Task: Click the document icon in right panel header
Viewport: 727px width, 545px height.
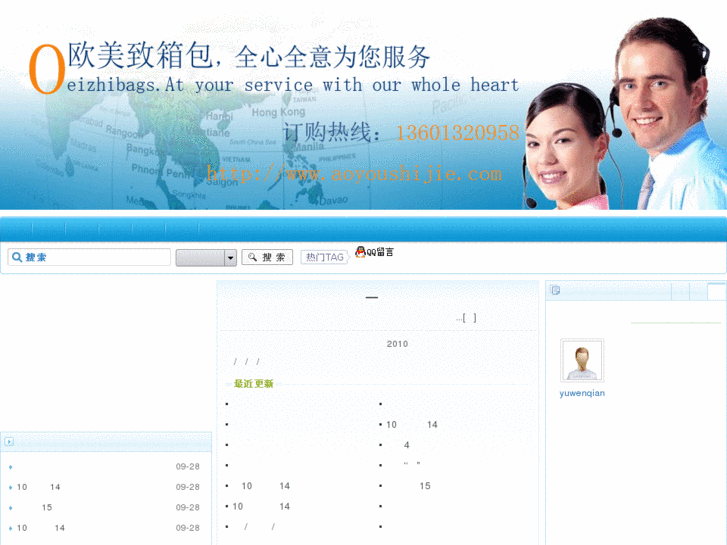Action: [x=555, y=290]
